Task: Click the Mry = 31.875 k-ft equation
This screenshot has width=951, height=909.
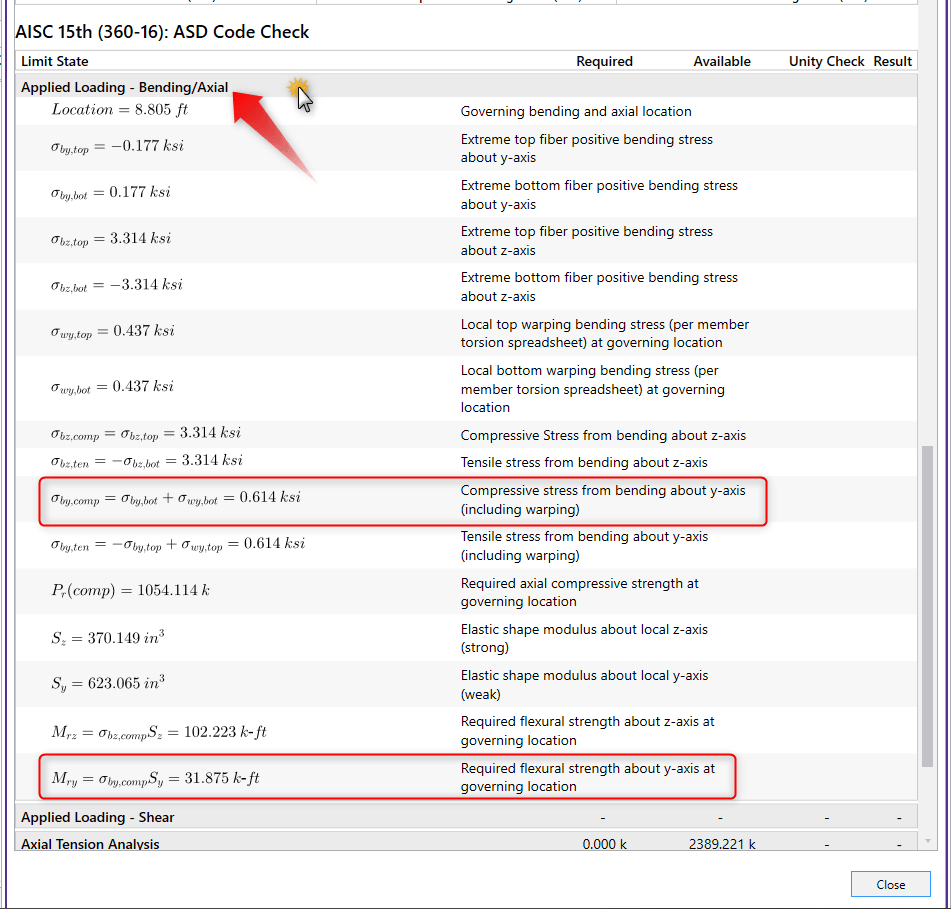Action: (155, 777)
